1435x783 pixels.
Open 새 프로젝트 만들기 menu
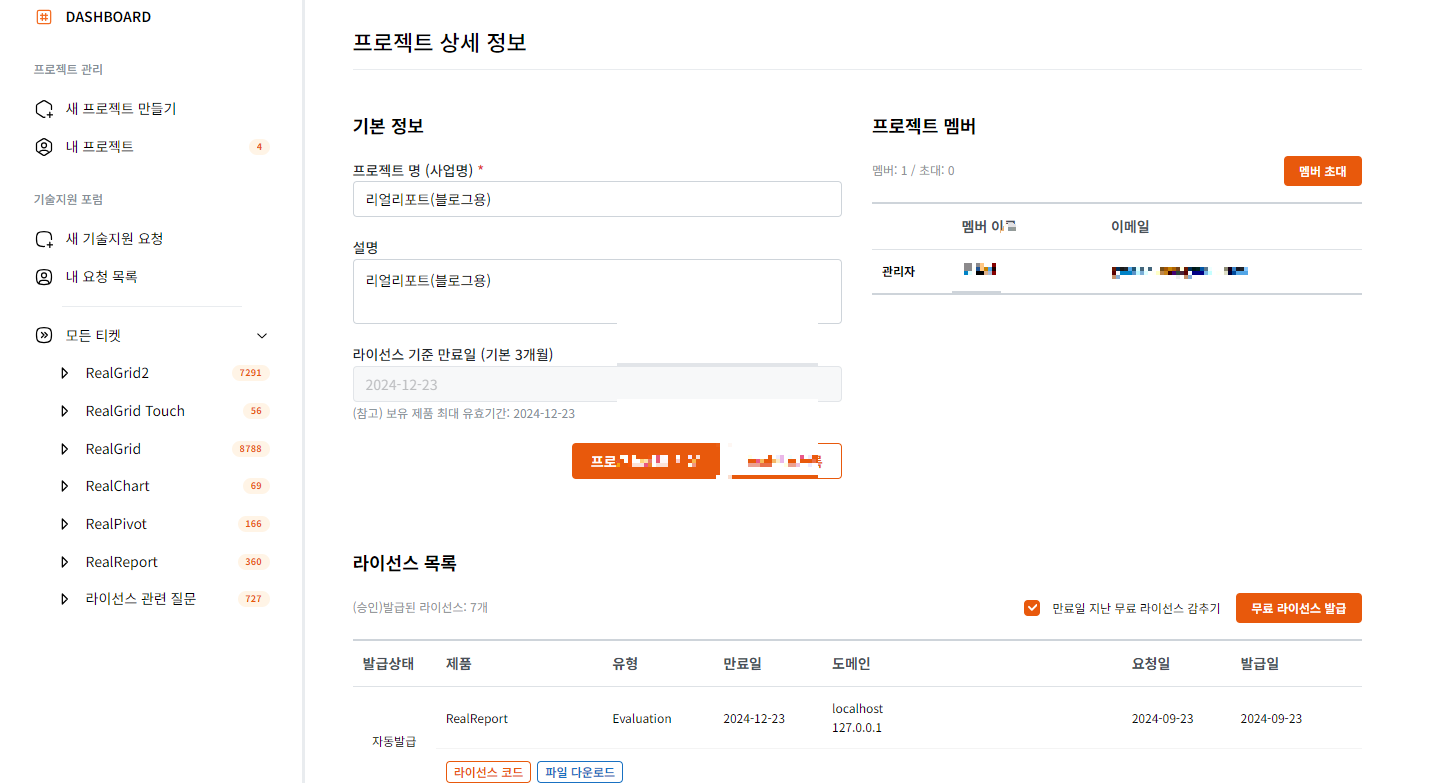pos(121,109)
